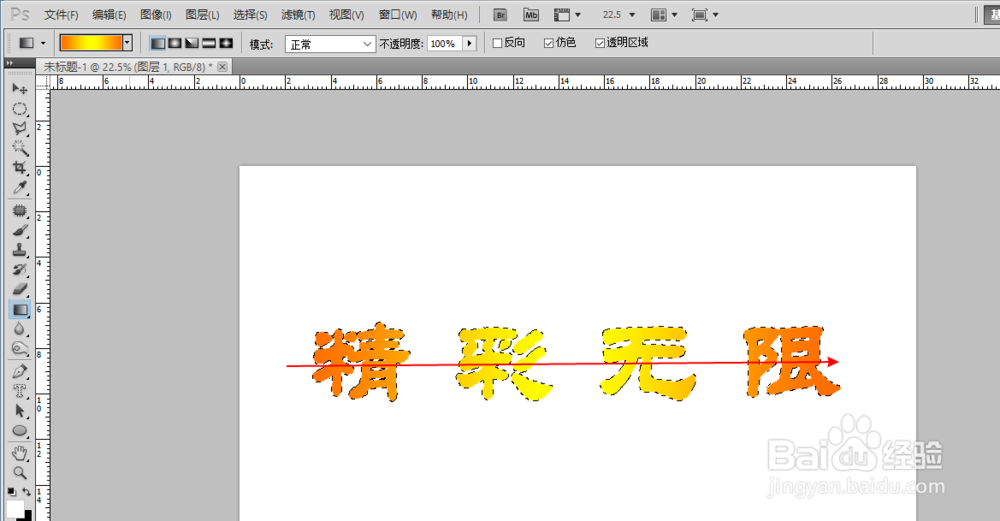Open the 编辑(E) menu
Viewport: 1000px width, 521px height.
(x=109, y=15)
